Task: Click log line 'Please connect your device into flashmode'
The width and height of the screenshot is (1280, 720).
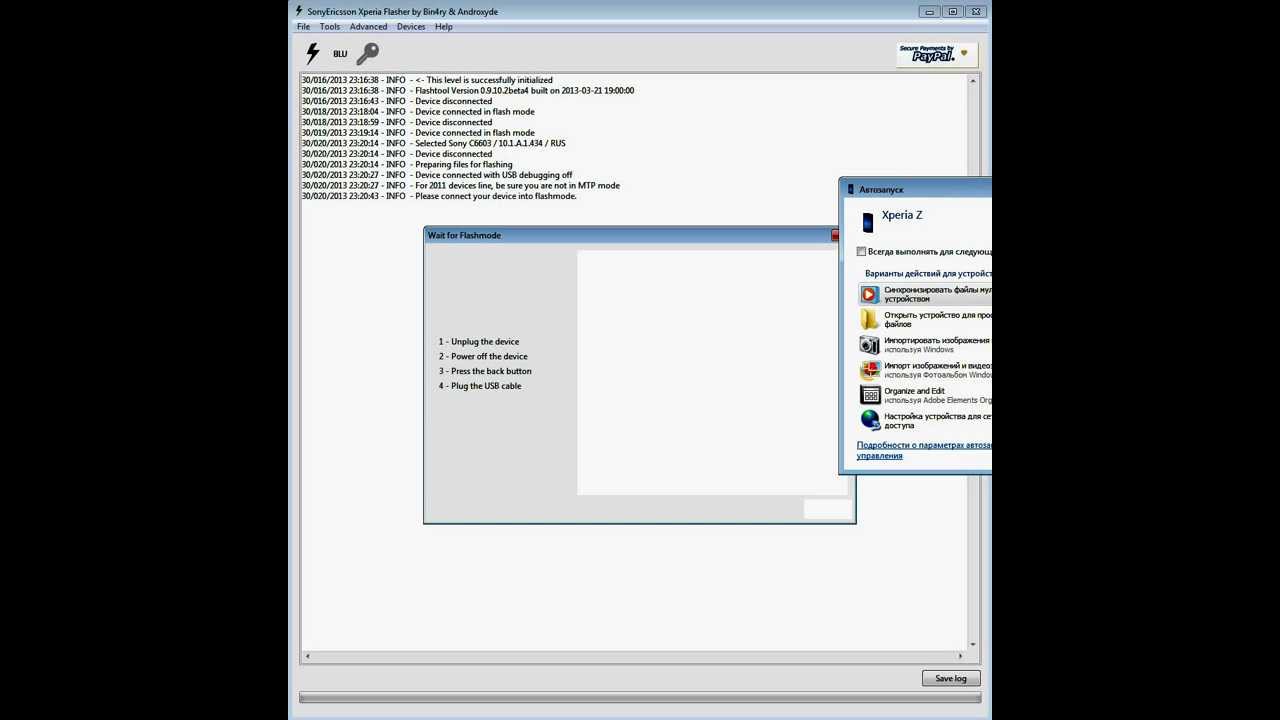Action: (439, 196)
